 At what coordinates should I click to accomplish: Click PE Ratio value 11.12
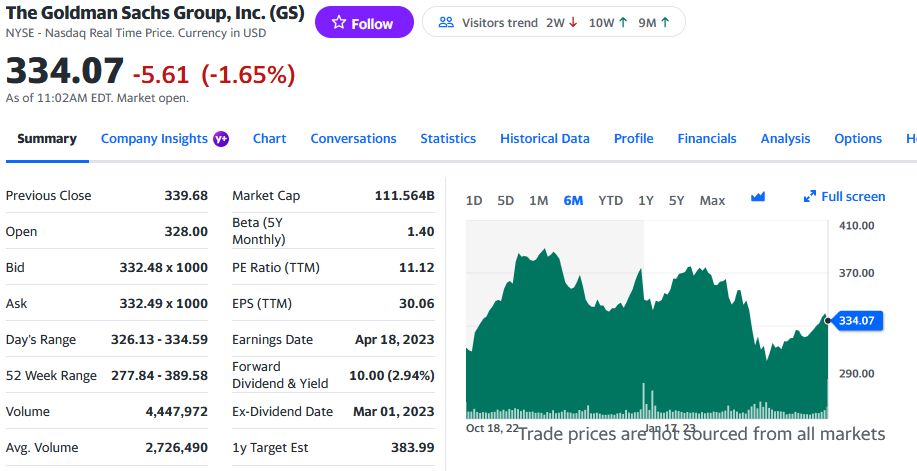pos(416,267)
